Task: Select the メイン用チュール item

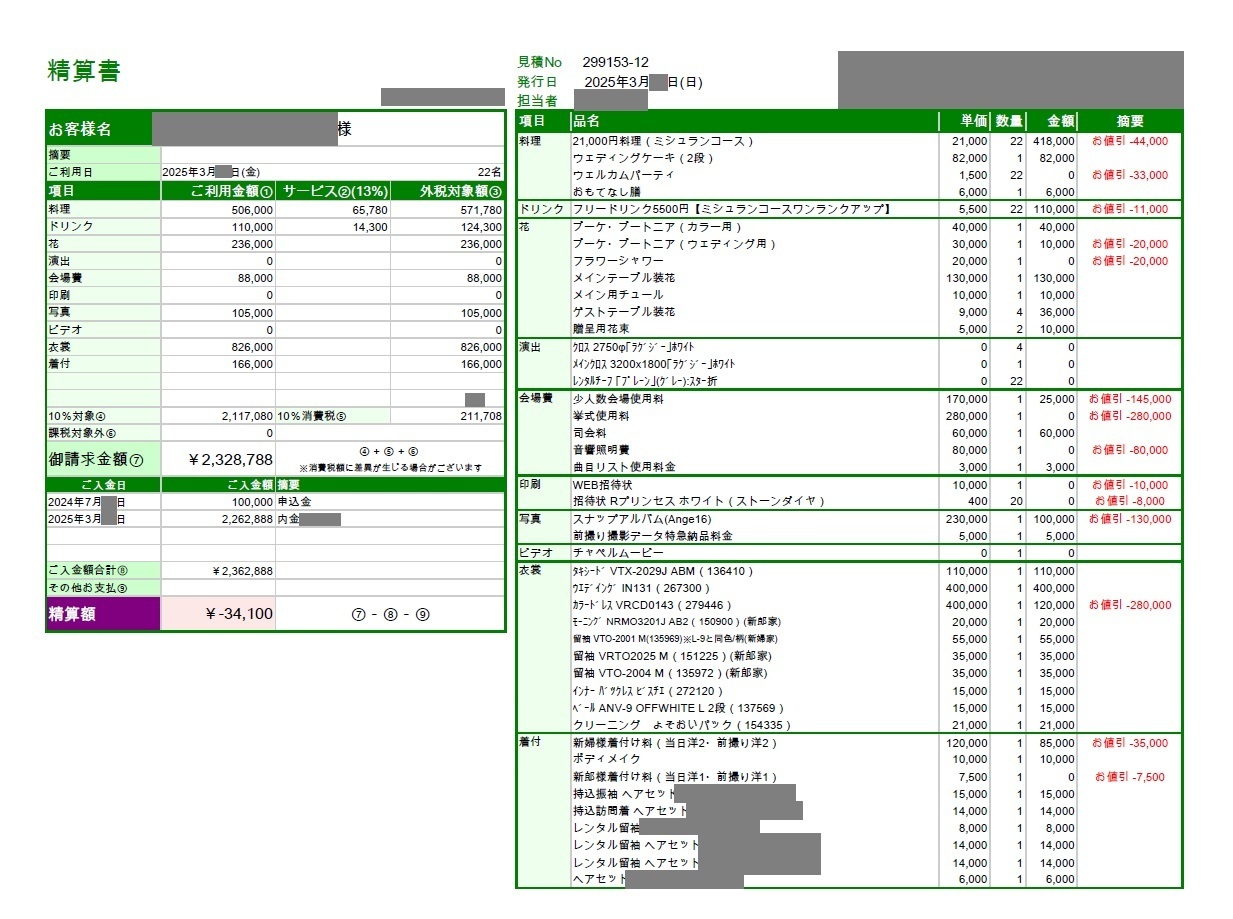Action: click(x=618, y=295)
